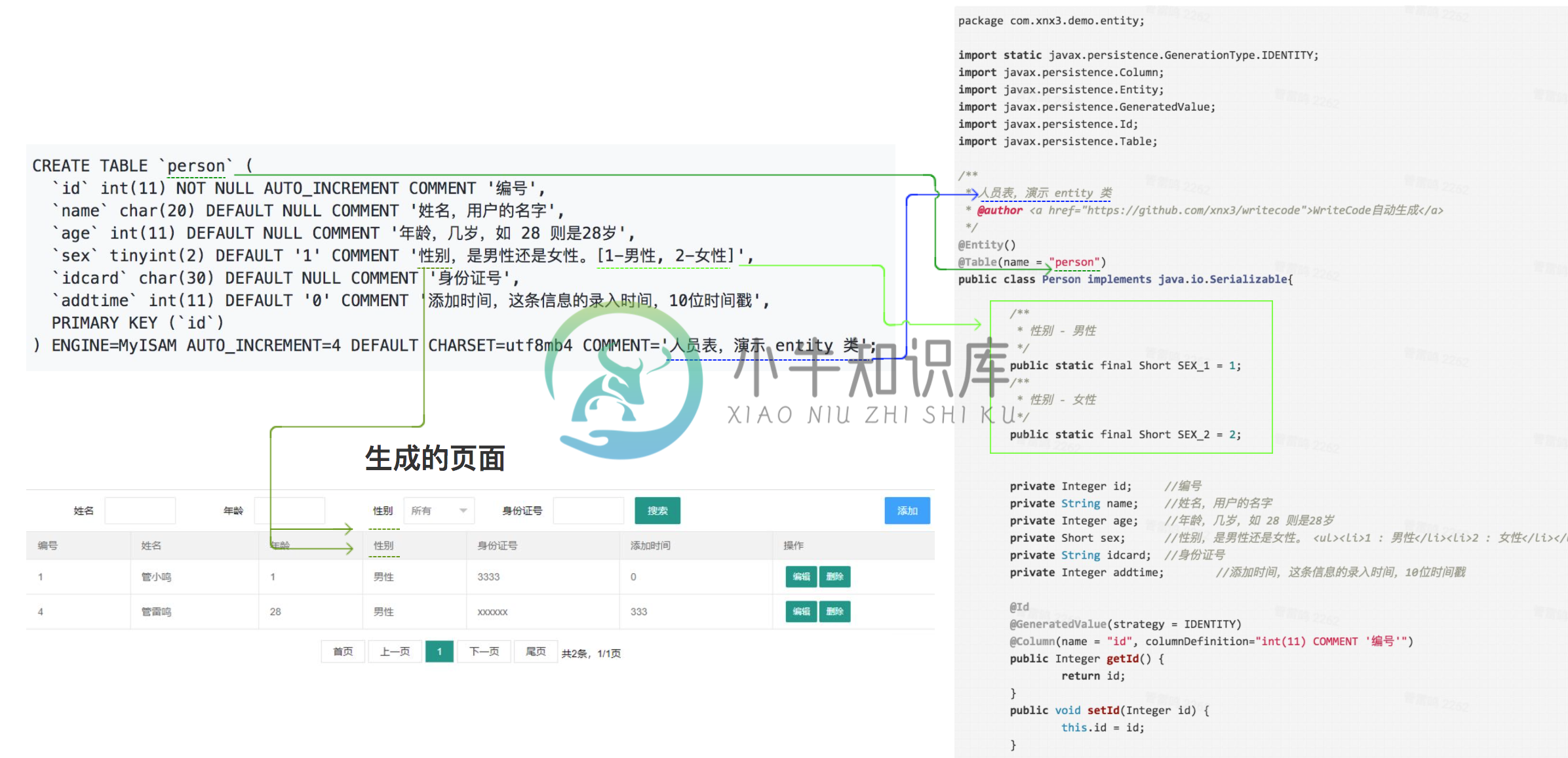Screen dimensions: 1568x758
Task: Click the 生成的页面 heading
Action: [435, 458]
